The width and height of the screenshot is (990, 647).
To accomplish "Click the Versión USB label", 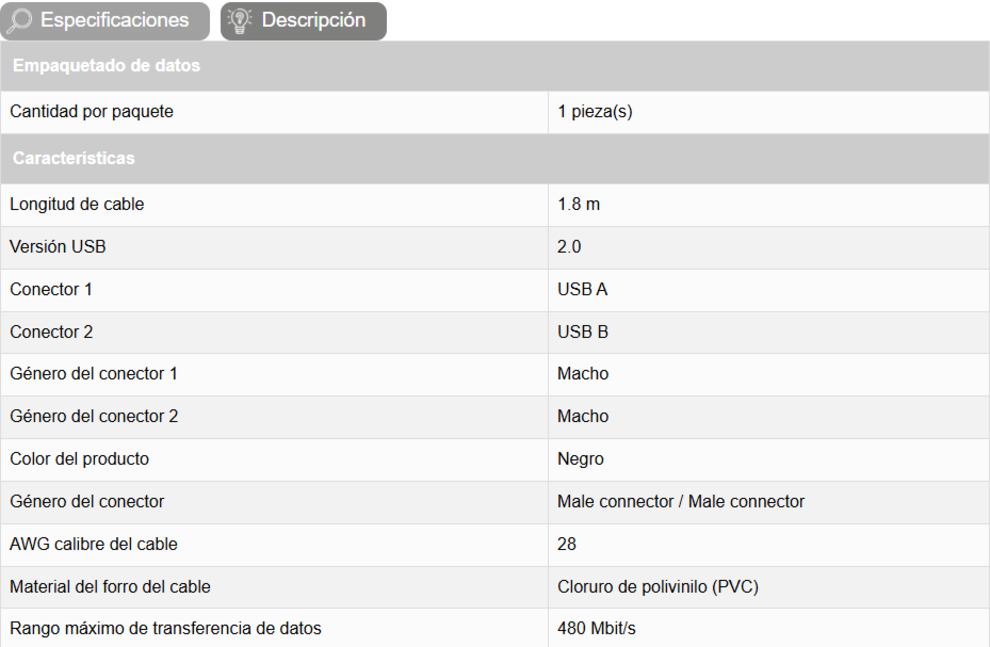I will pyautogui.click(x=58, y=247).
